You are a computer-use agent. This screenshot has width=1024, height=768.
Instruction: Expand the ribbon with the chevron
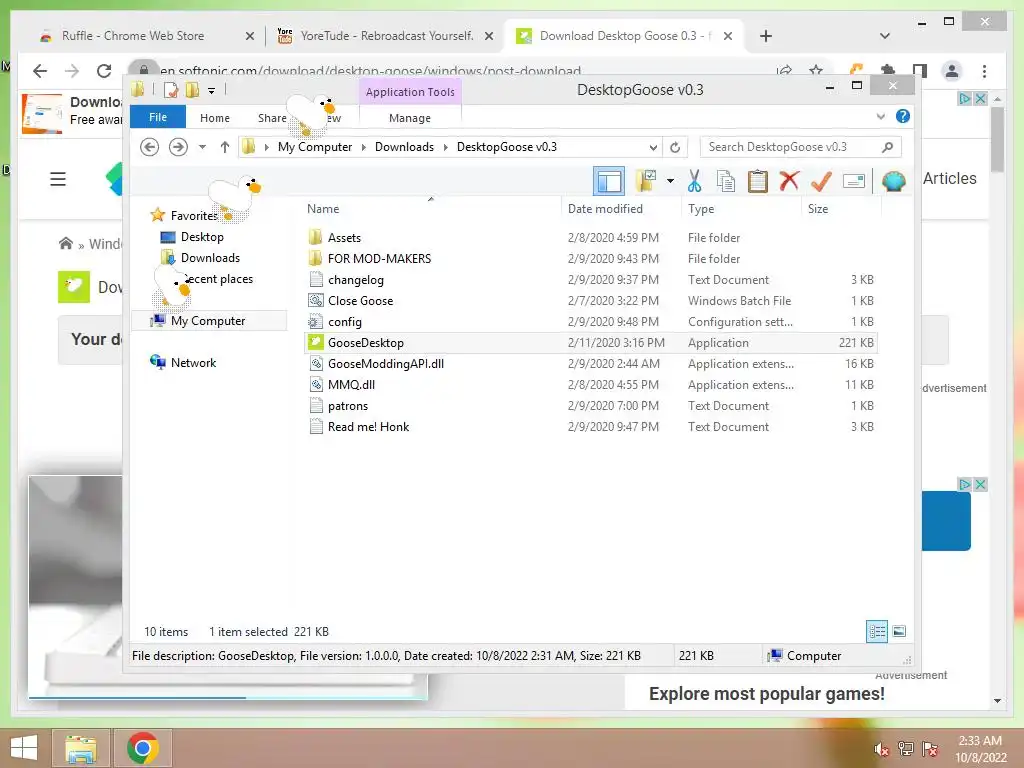pyautogui.click(x=880, y=117)
